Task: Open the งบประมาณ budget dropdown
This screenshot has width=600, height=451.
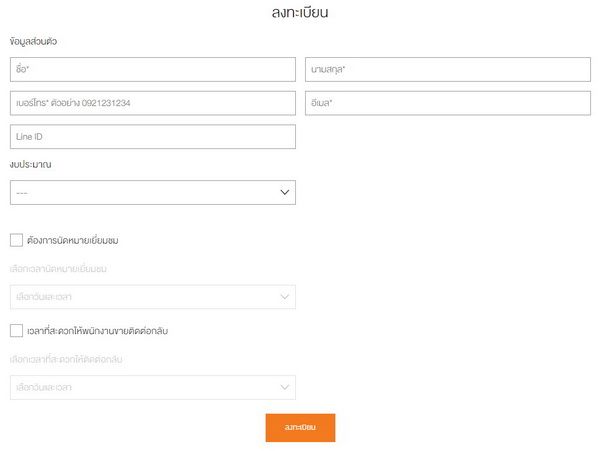Action: 152,192
